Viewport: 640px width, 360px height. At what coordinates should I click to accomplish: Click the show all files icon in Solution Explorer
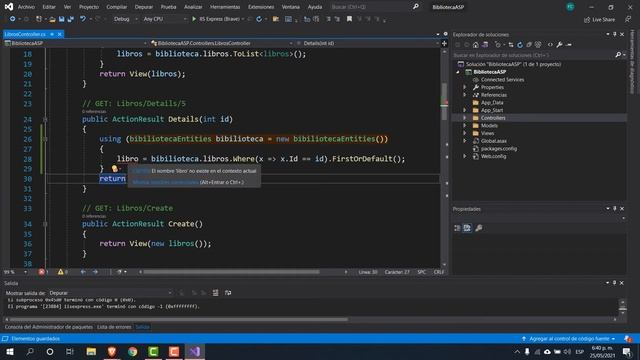pos(538,44)
